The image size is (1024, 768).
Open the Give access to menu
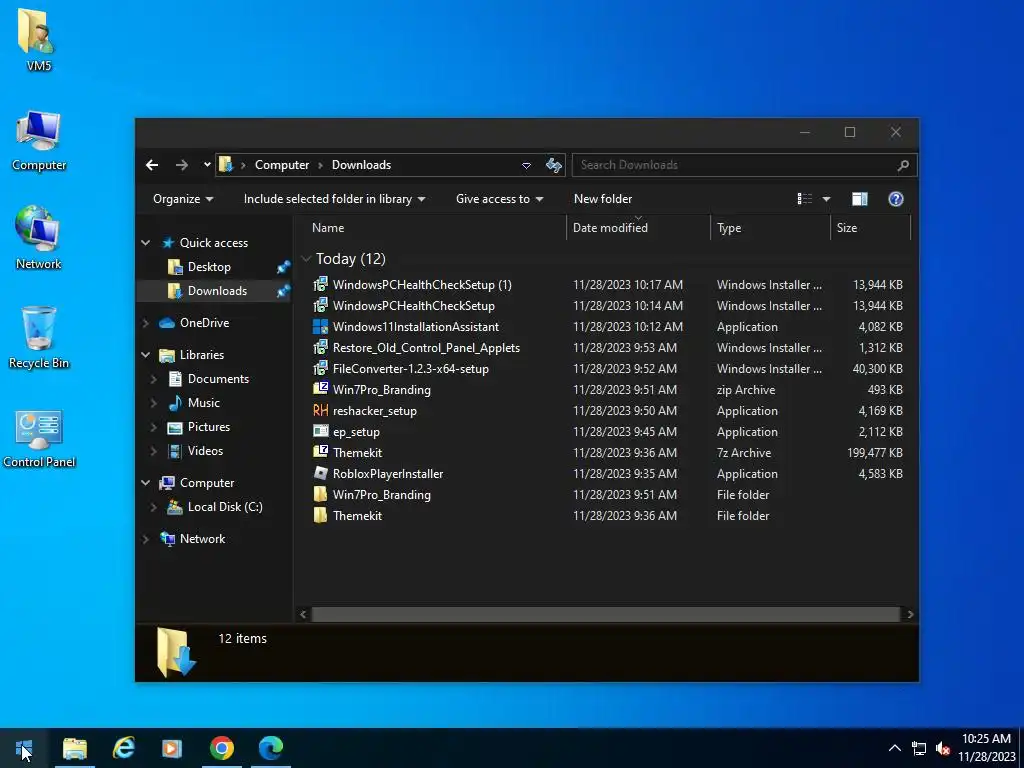tap(500, 199)
